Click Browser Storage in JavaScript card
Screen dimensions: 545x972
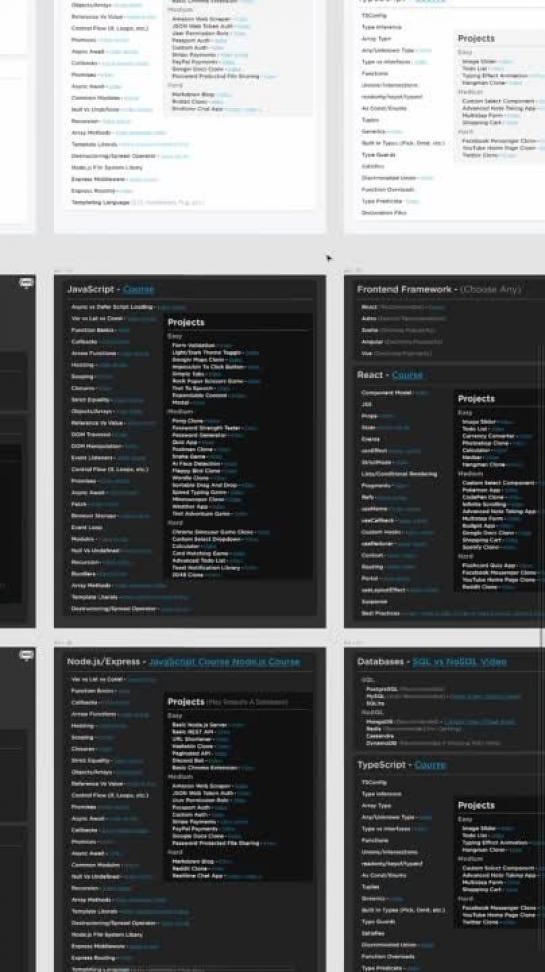pyautogui.click(x=94, y=516)
